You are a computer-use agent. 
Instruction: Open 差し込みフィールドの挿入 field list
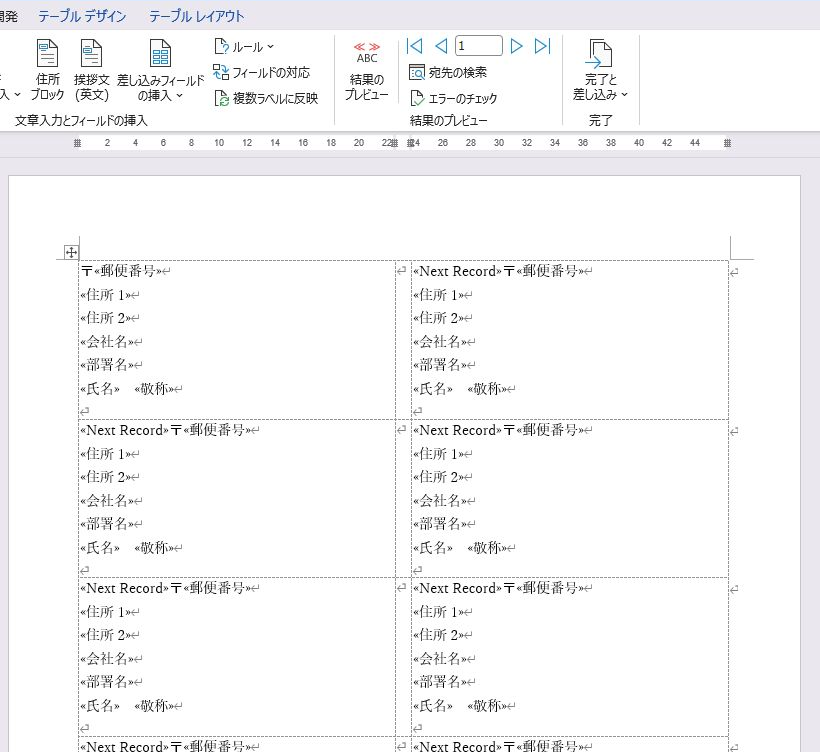click(x=160, y=70)
